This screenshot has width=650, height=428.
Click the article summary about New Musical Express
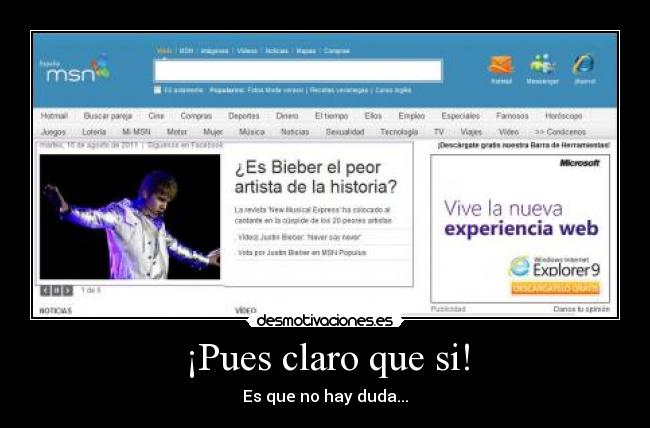tap(313, 215)
